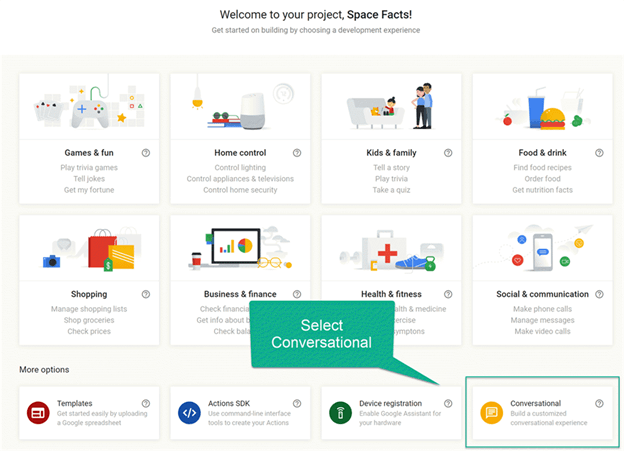Open help icon next to Device registration
This screenshot has height=451, width=624.
448,403
